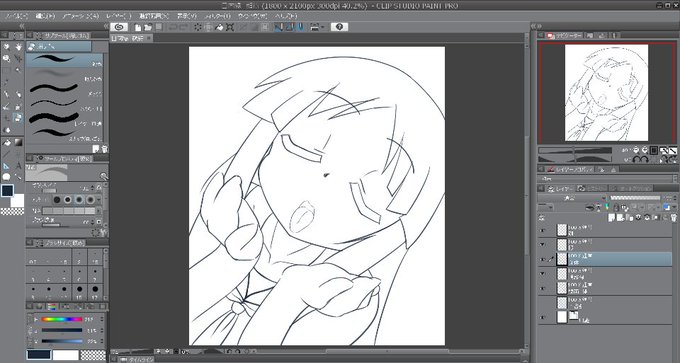Select the Eyedropper tool
This screenshot has width=680, height=363.
[x=7, y=82]
